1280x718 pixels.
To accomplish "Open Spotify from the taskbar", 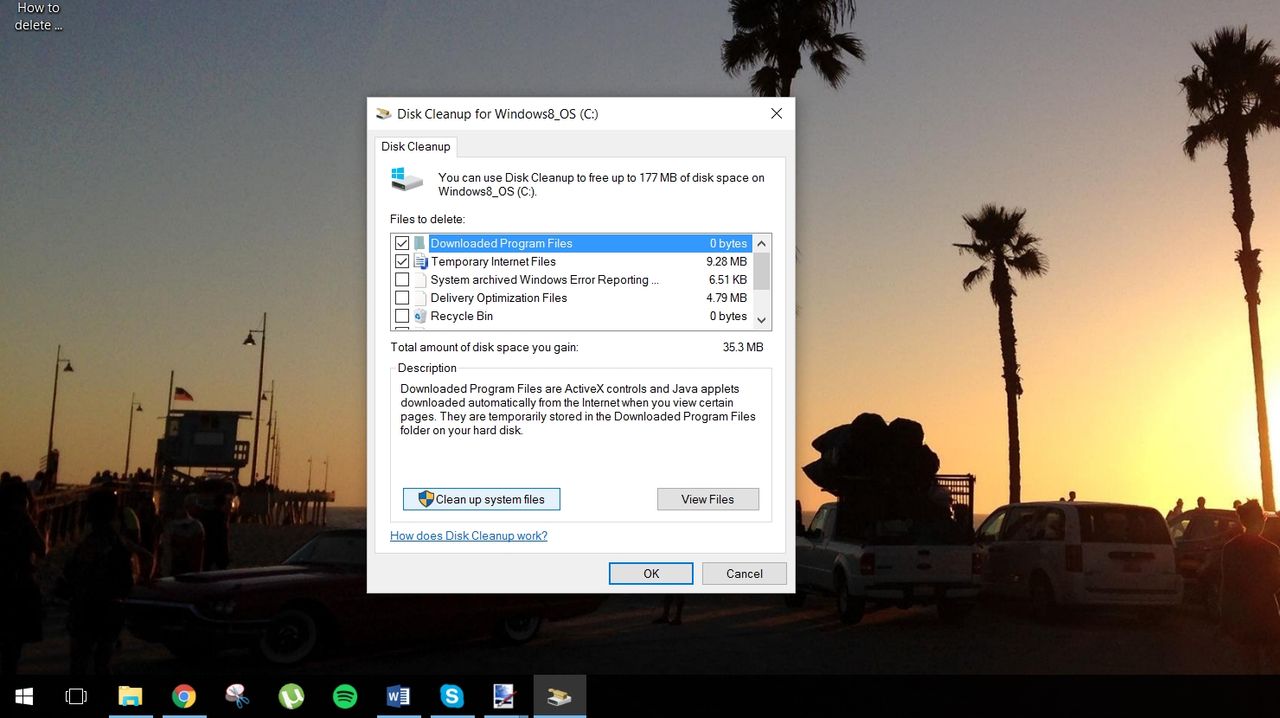I will (345, 695).
